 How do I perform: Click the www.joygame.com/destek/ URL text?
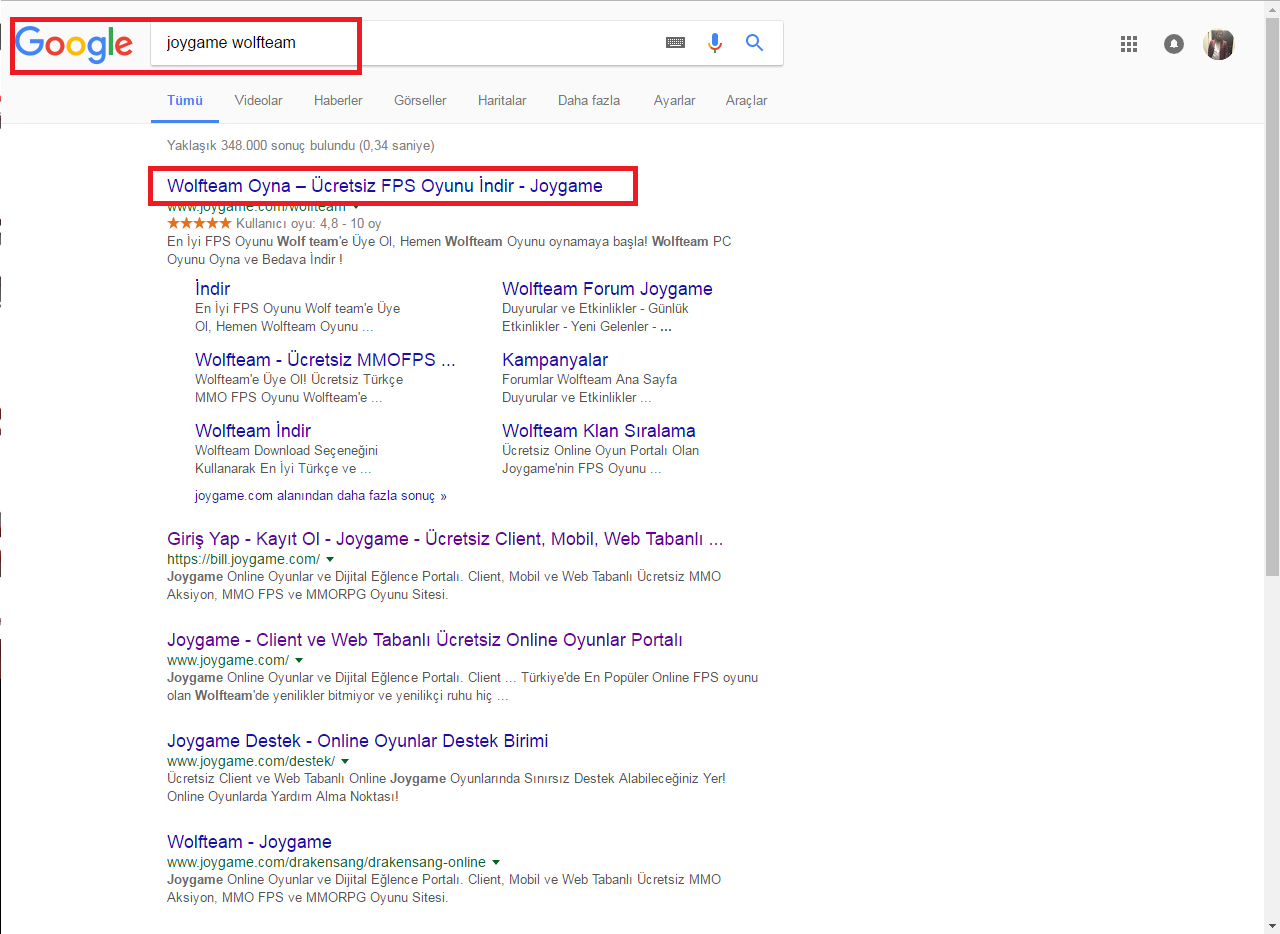pyautogui.click(x=251, y=761)
